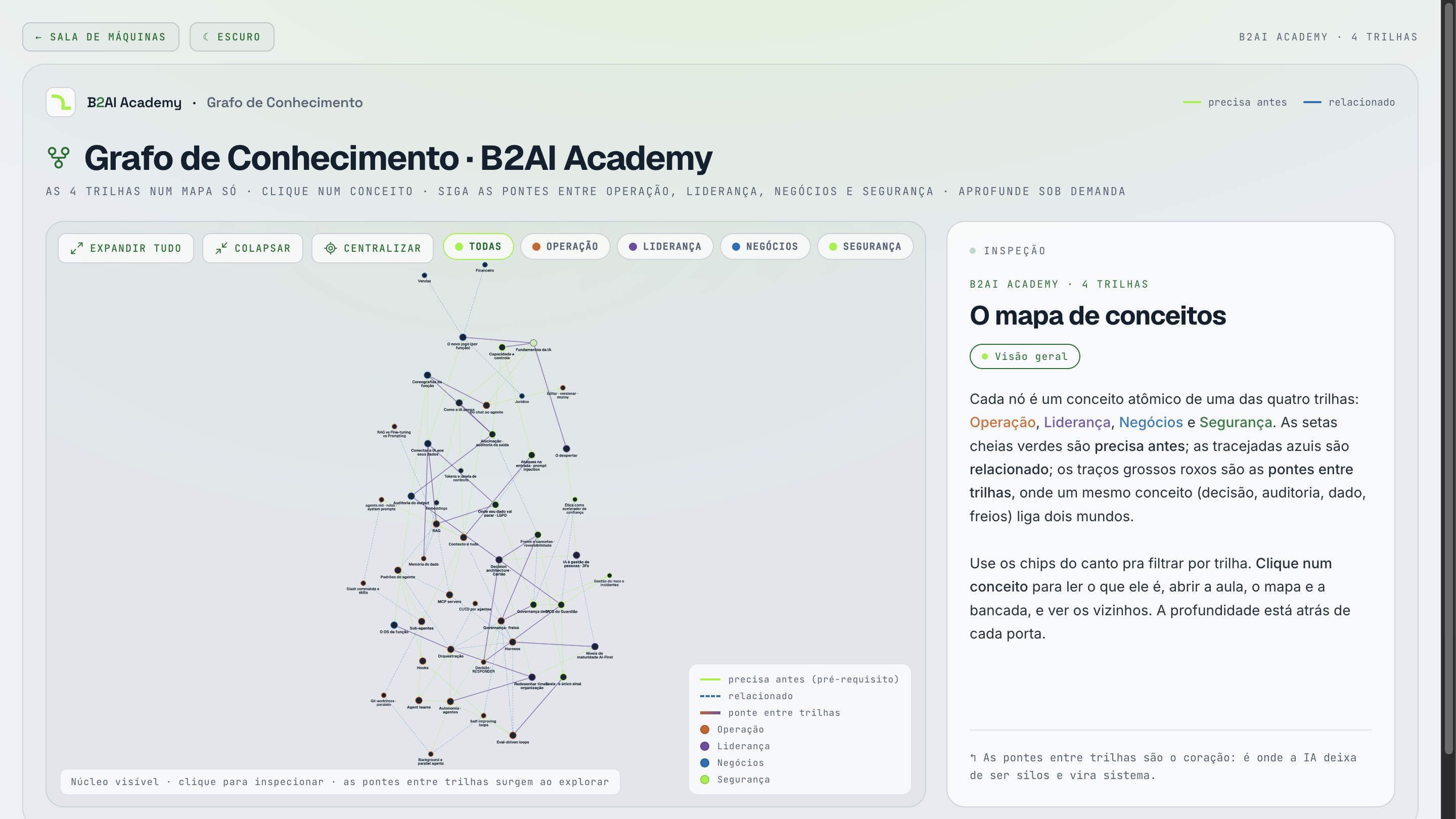Select the Ataques na entrada · prompt injection node

531,455
